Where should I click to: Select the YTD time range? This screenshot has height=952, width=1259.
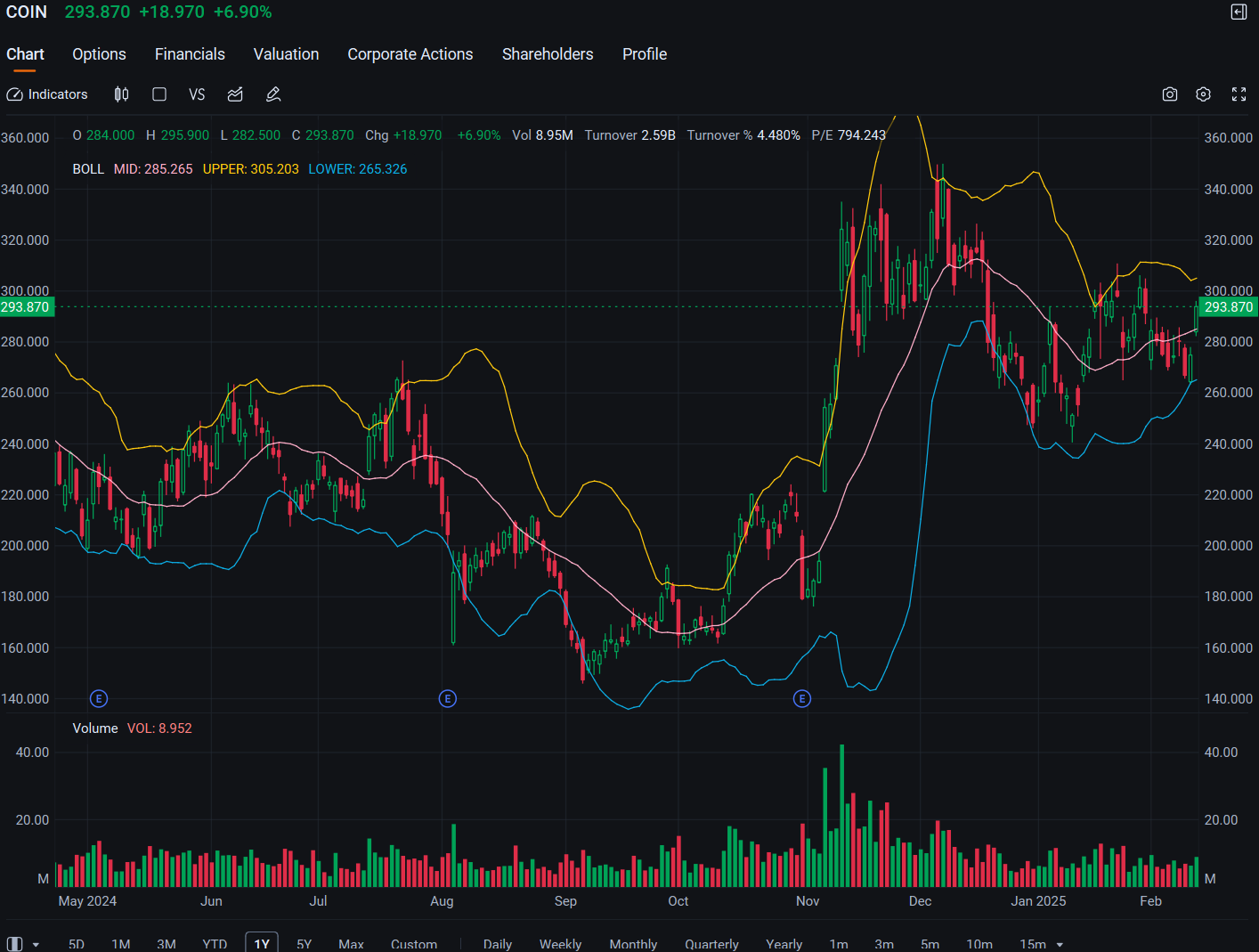(x=215, y=944)
